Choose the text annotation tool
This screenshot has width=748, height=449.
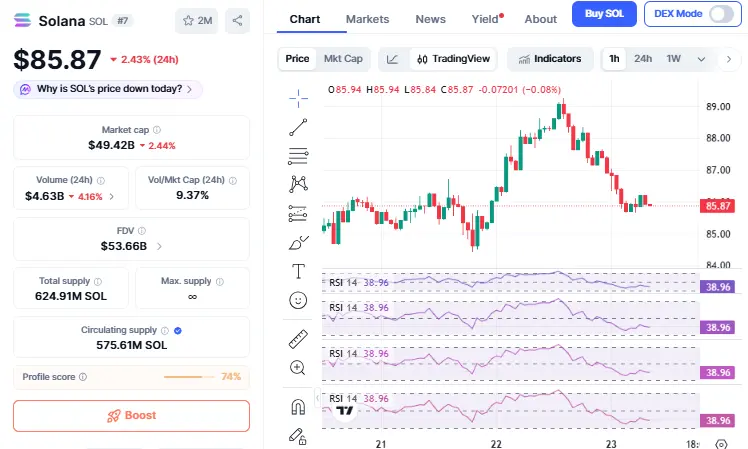[298, 271]
